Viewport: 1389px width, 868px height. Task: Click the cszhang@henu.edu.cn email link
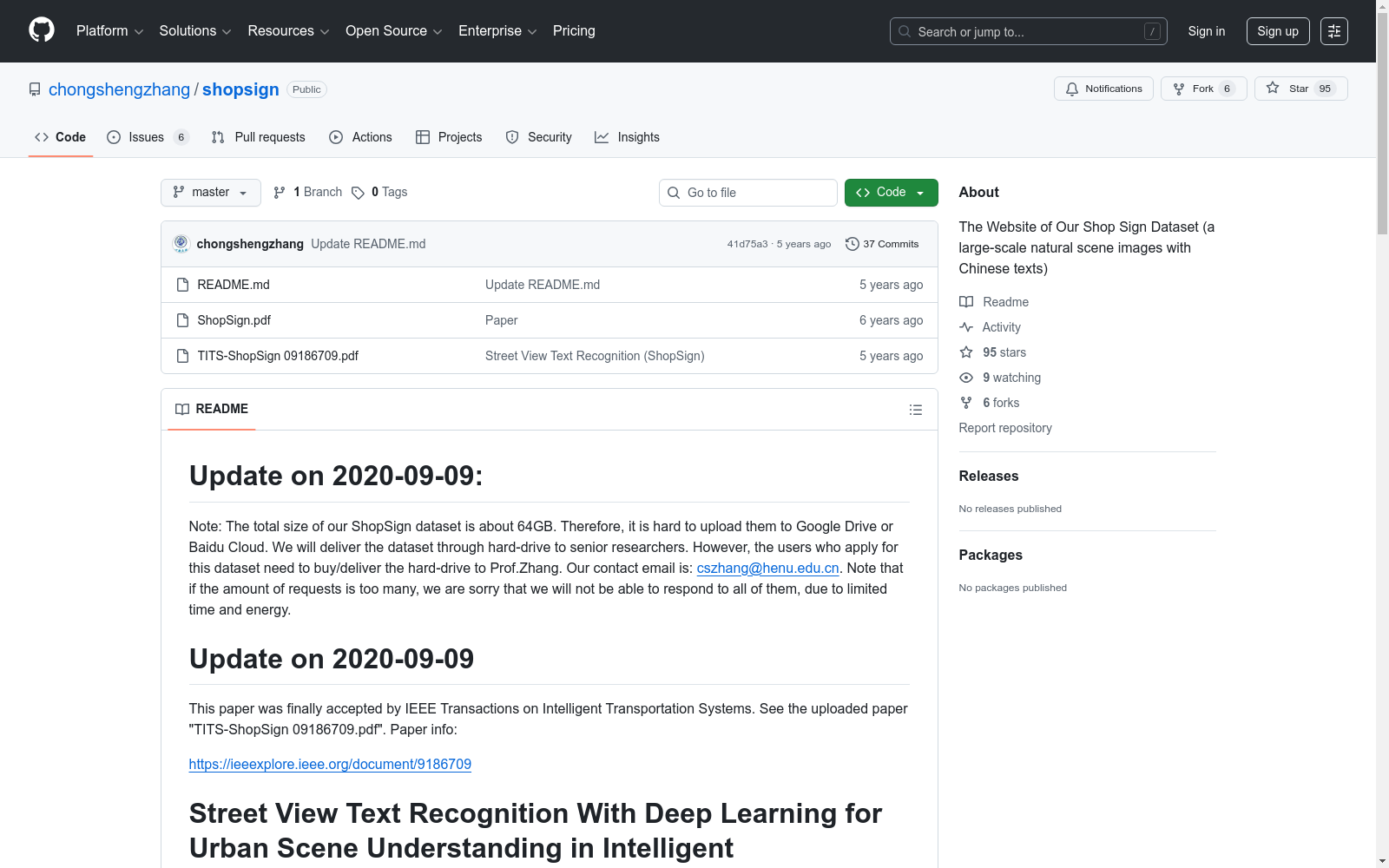pos(767,568)
